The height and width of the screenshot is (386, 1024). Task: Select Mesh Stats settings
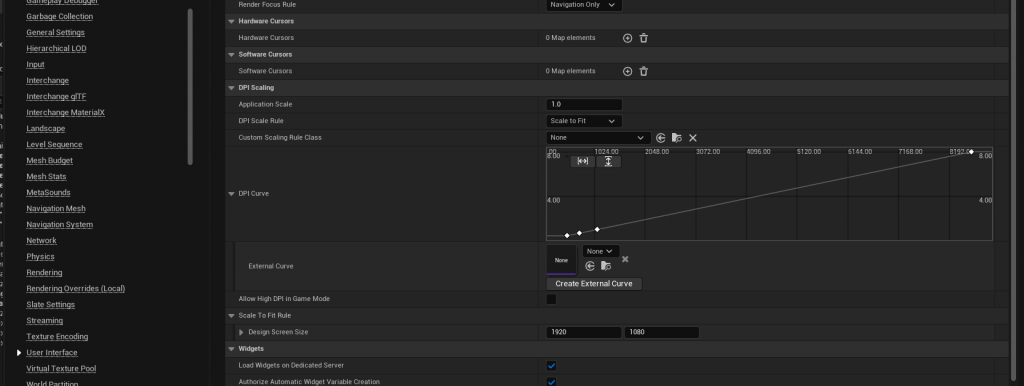pyautogui.click(x=46, y=176)
